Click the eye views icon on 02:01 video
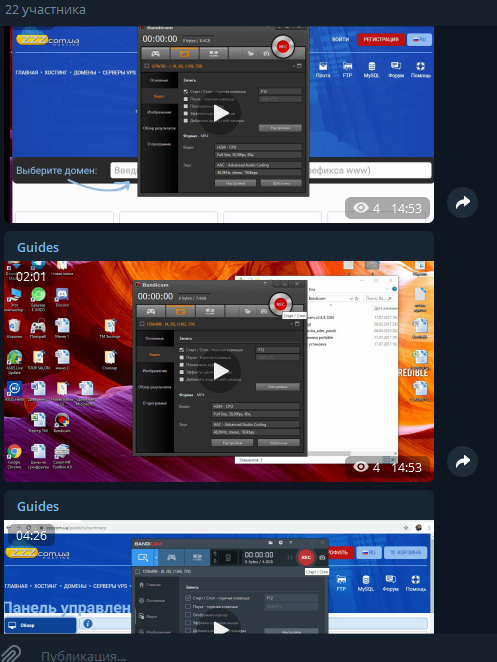The height and width of the screenshot is (662, 497). 361,467
